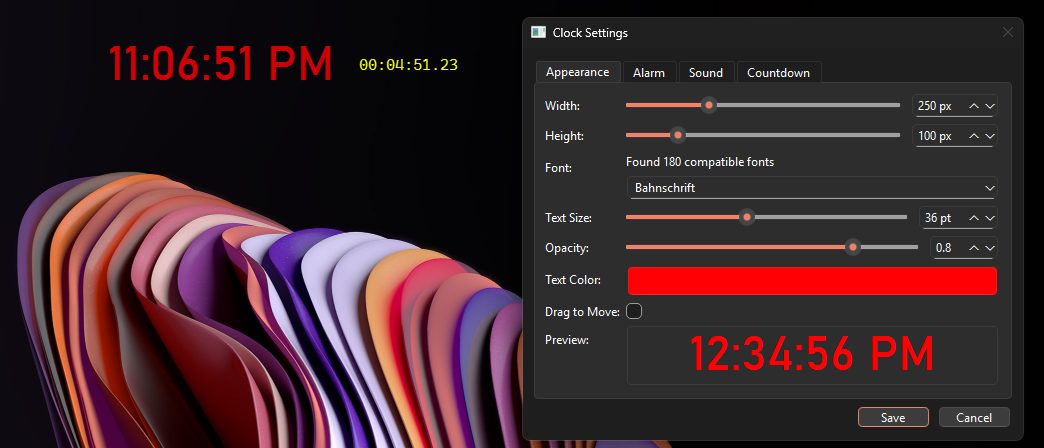Screen dimensions: 1044x448
Task: Click the red 11:06:51 PM desktop clock
Action: coord(220,64)
